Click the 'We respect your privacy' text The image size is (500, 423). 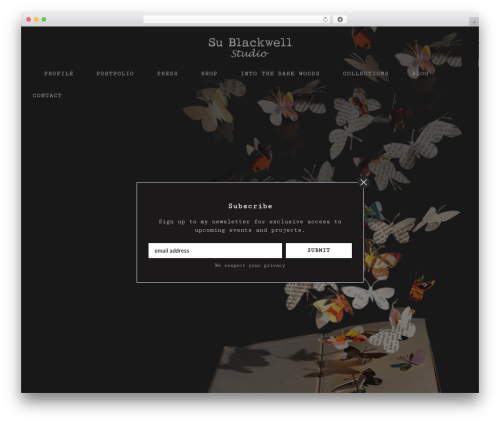pyautogui.click(x=250, y=265)
